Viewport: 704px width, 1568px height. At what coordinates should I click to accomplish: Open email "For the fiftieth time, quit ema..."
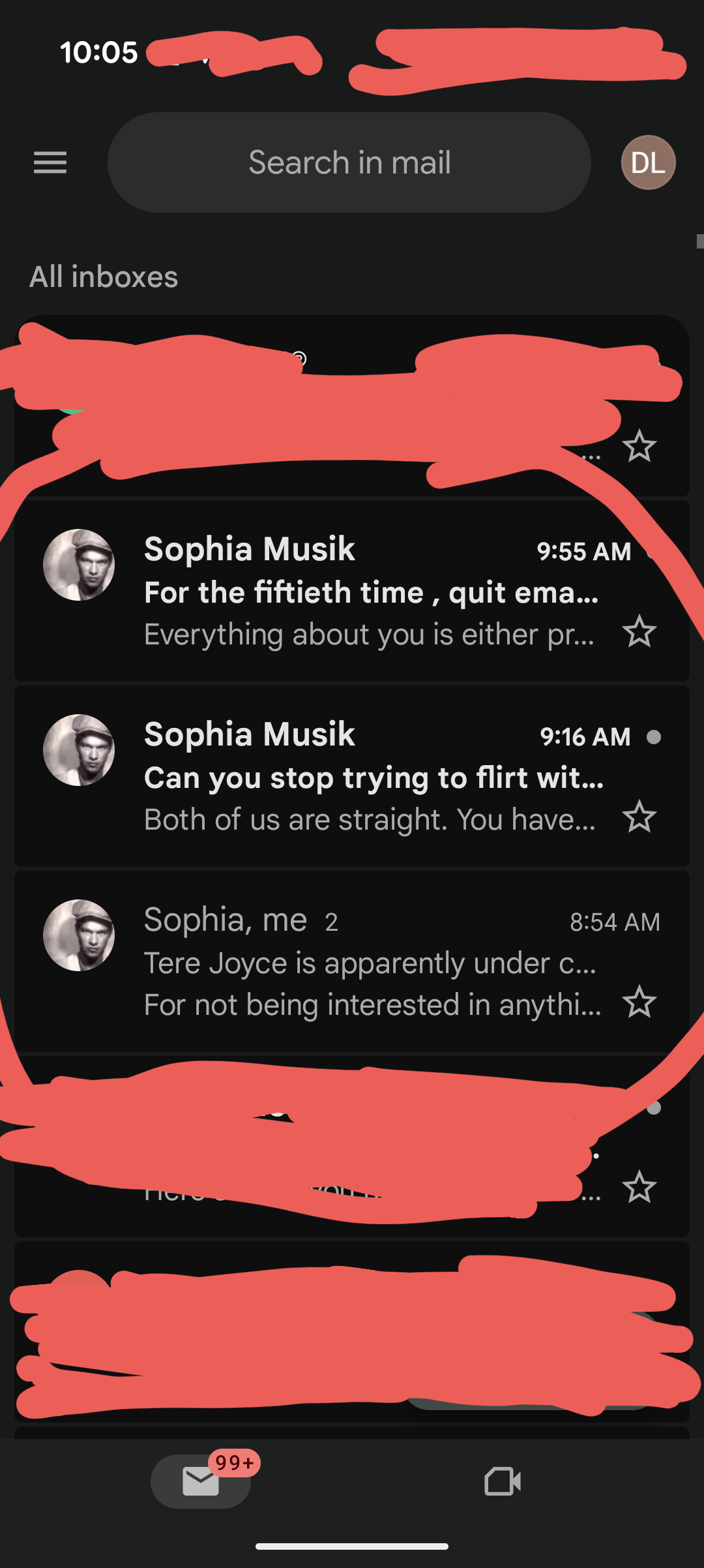tap(370, 592)
